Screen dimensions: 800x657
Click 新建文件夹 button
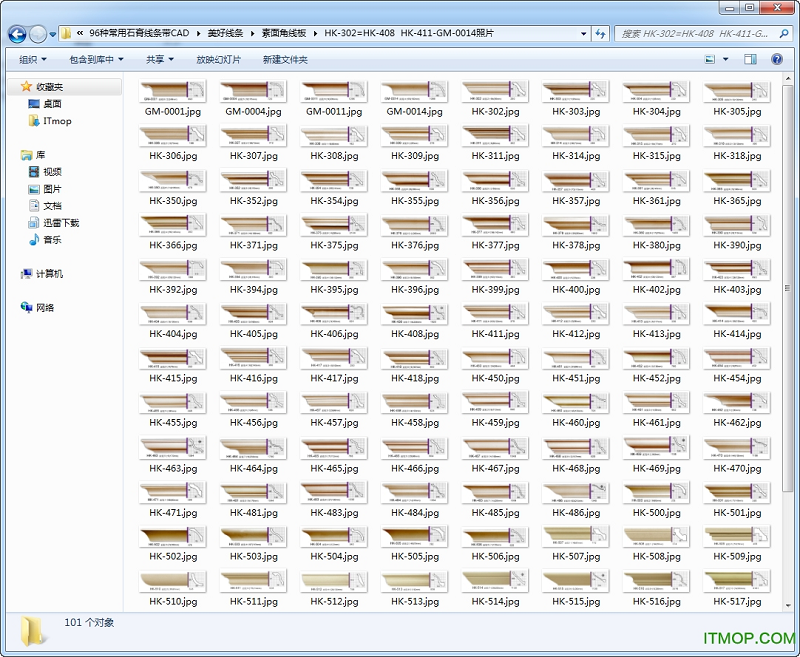pos(285,60)
